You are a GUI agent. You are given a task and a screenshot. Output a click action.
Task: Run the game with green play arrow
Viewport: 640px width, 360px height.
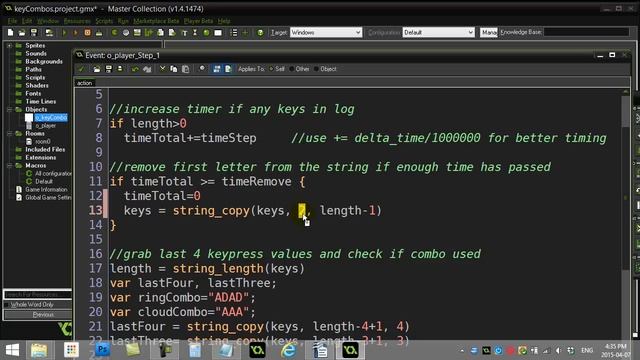click(64, 32)
